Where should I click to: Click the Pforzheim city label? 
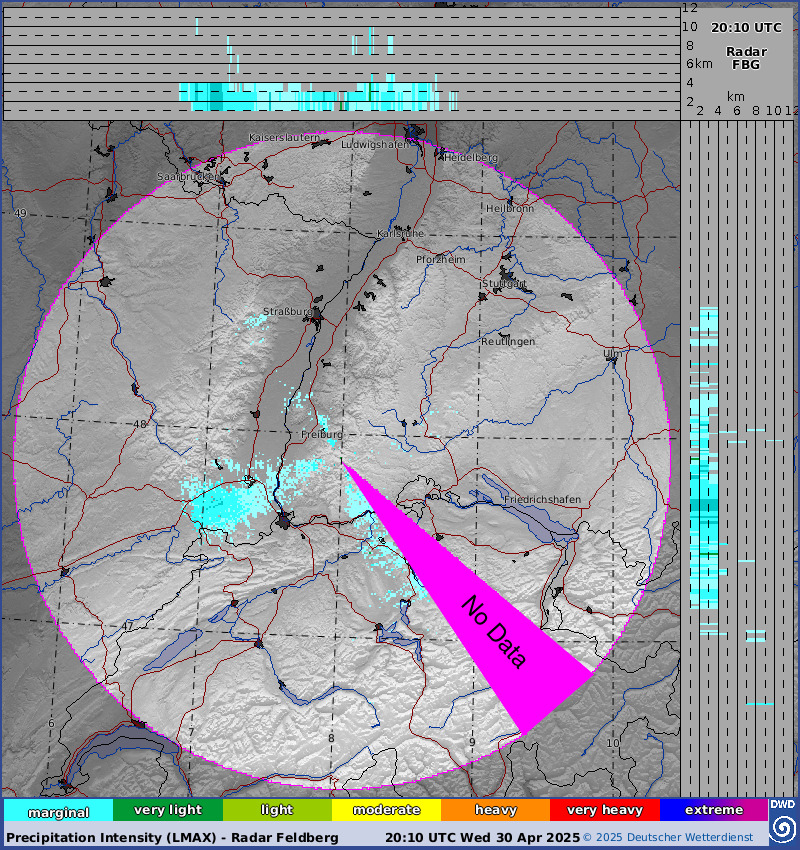tap(441, 260)
